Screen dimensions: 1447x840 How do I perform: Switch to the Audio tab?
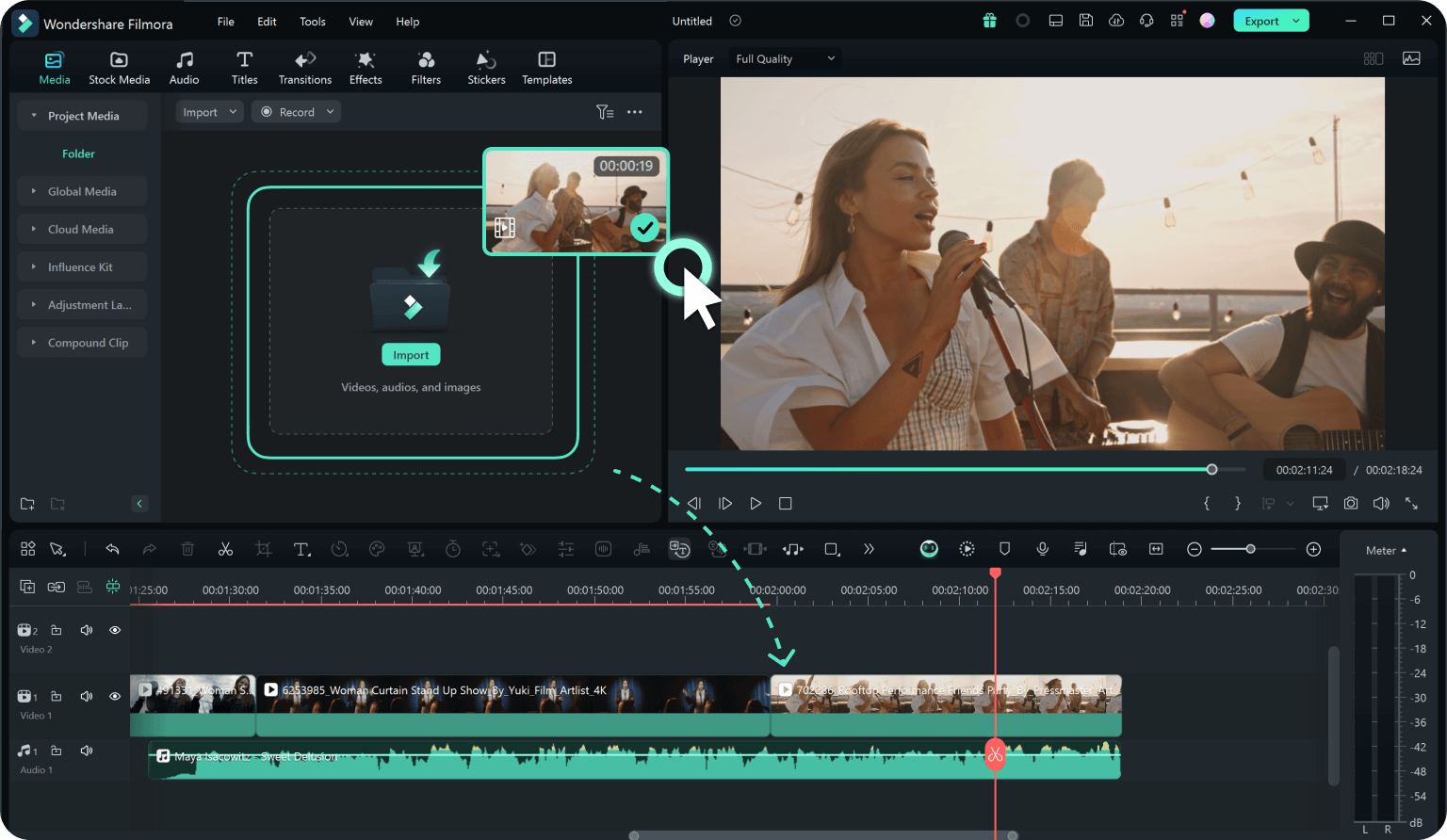[x=185, y=69]
